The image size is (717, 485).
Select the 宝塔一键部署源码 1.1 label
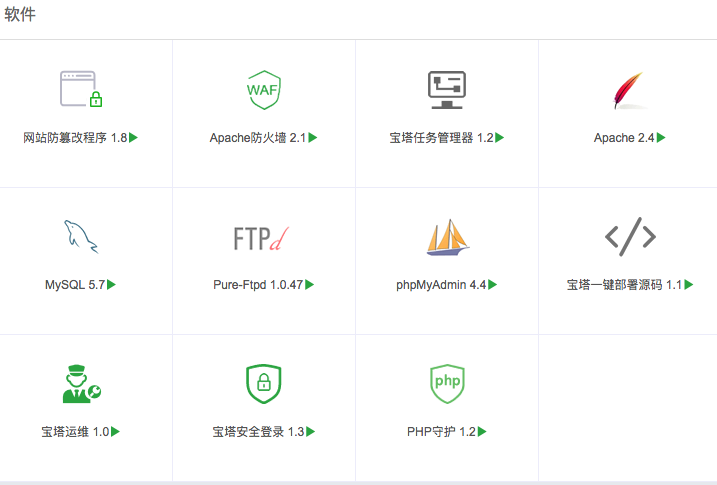pos(625,285)
